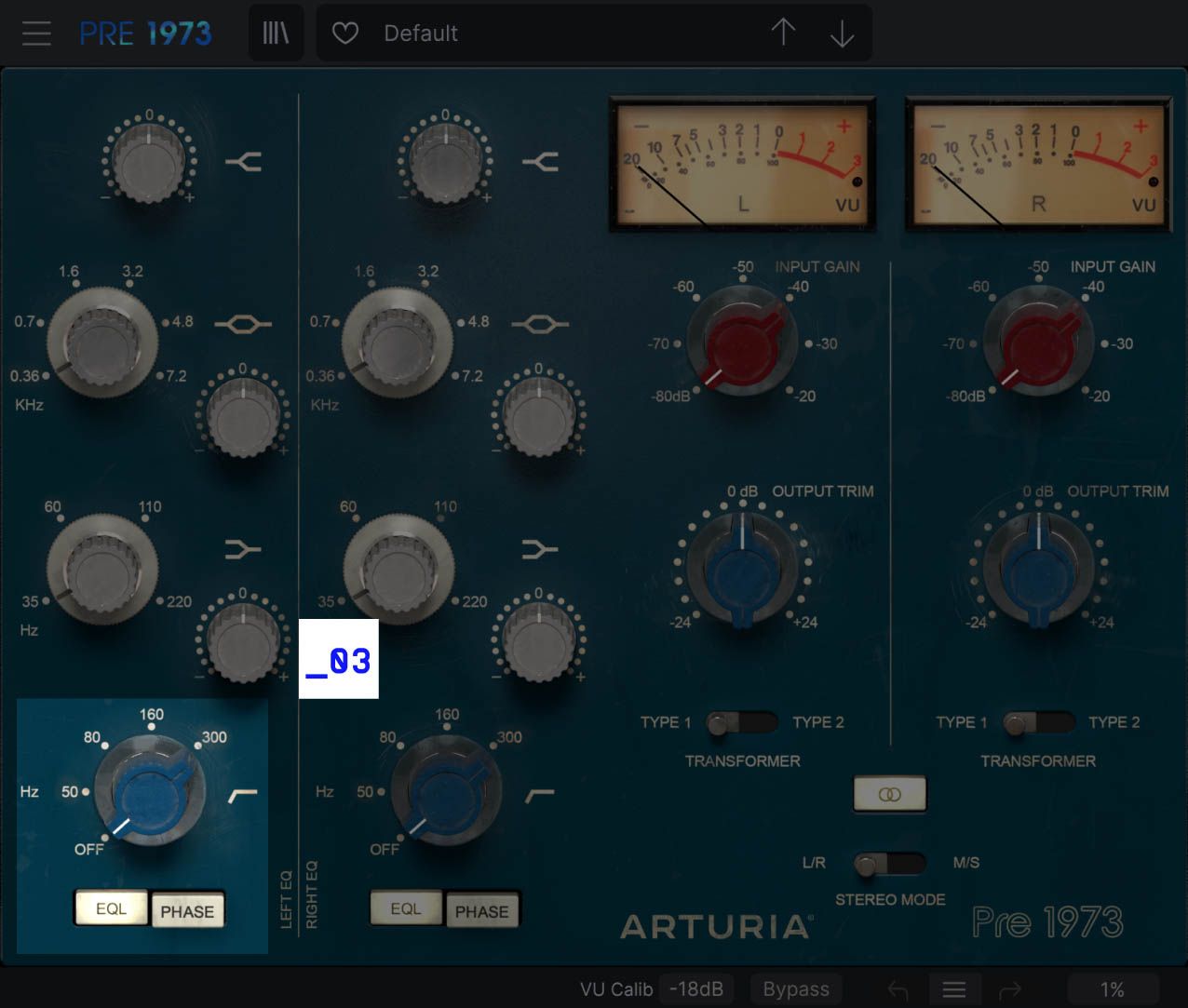Toggle left channel transformer type switch
The width and height of the screenshot is (1188, 1008).
741,722
